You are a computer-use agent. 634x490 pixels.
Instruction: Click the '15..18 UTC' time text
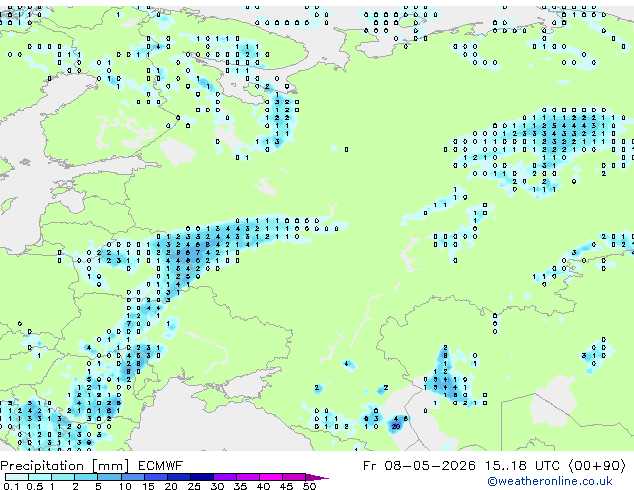click(x=522, y=466)
